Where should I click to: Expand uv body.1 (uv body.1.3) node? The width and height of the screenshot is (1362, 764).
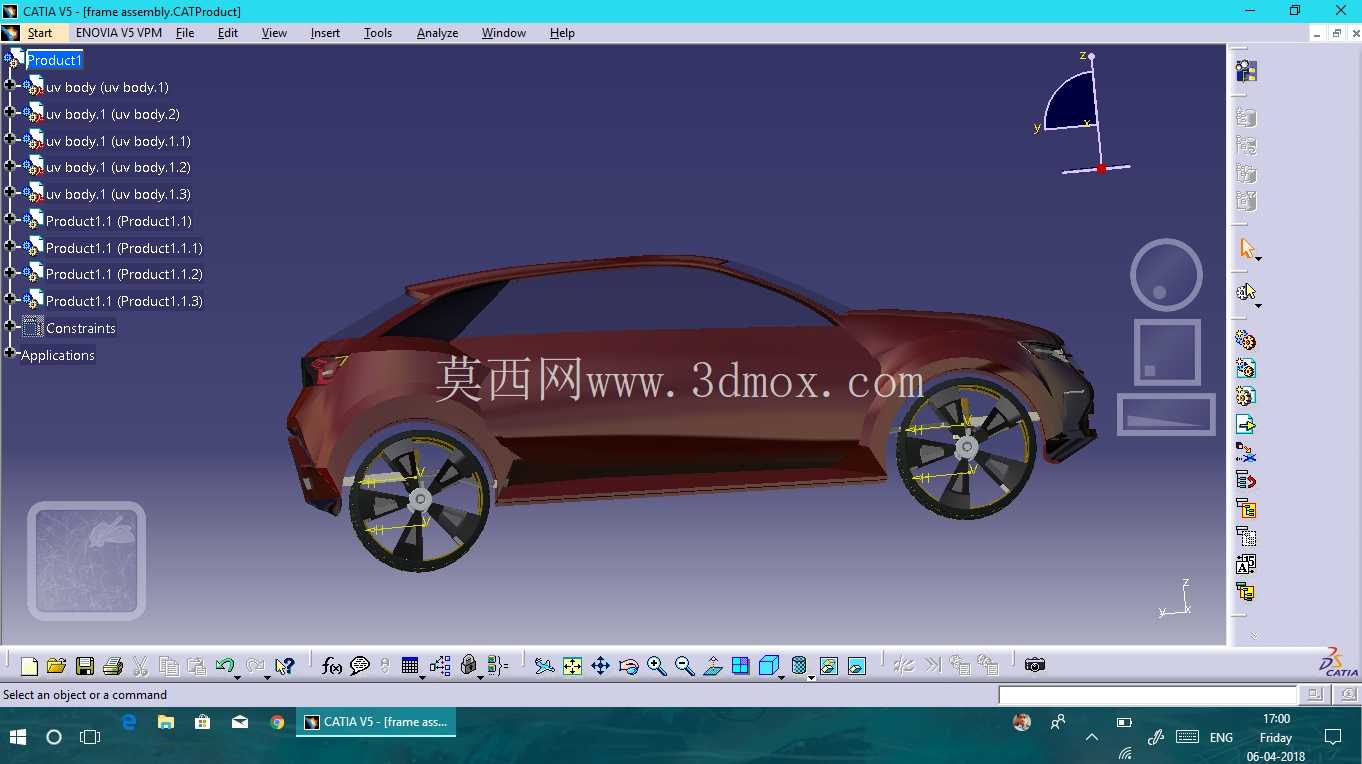pyautogui.click(x=10, y=193)
